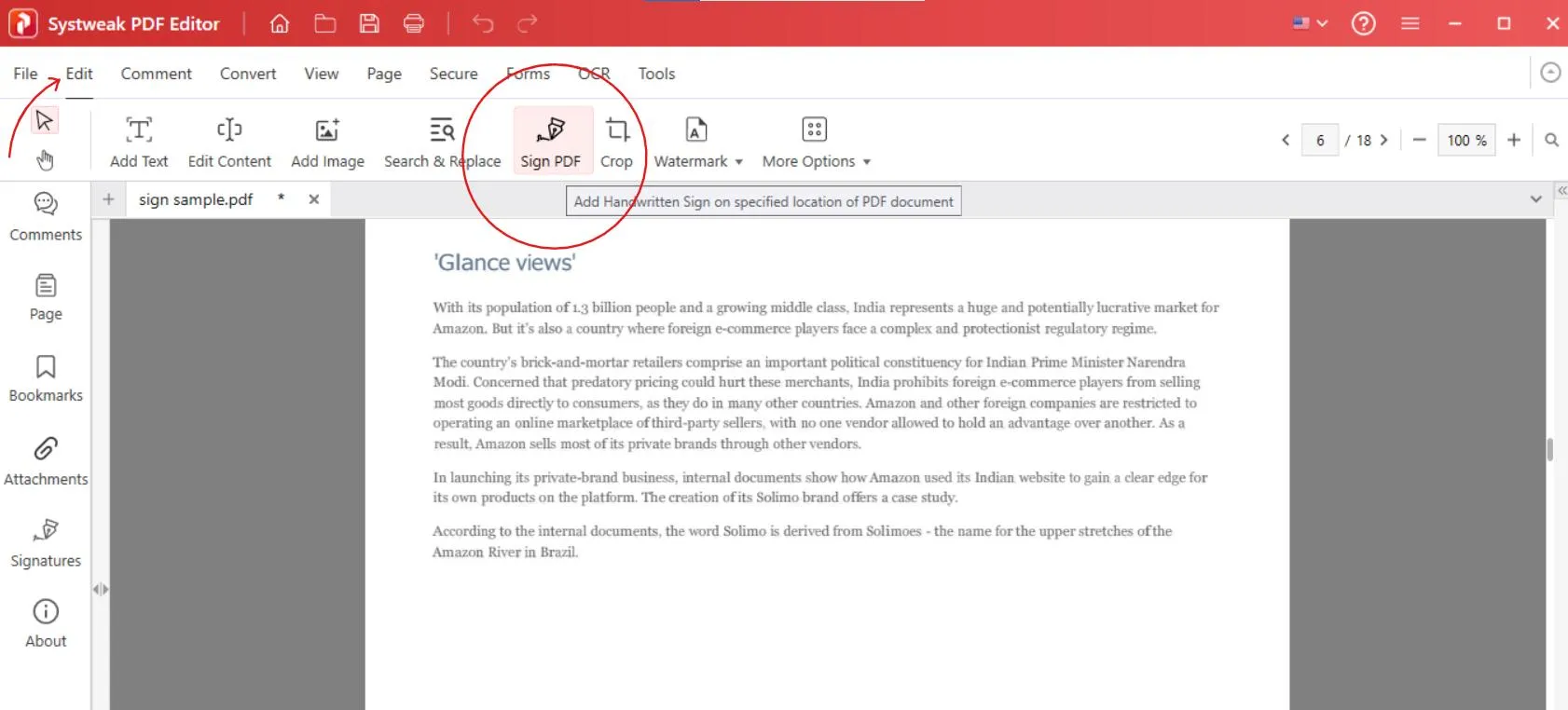
Task: Activate the arrow selection cursor tool
Action: click(44, 120)
